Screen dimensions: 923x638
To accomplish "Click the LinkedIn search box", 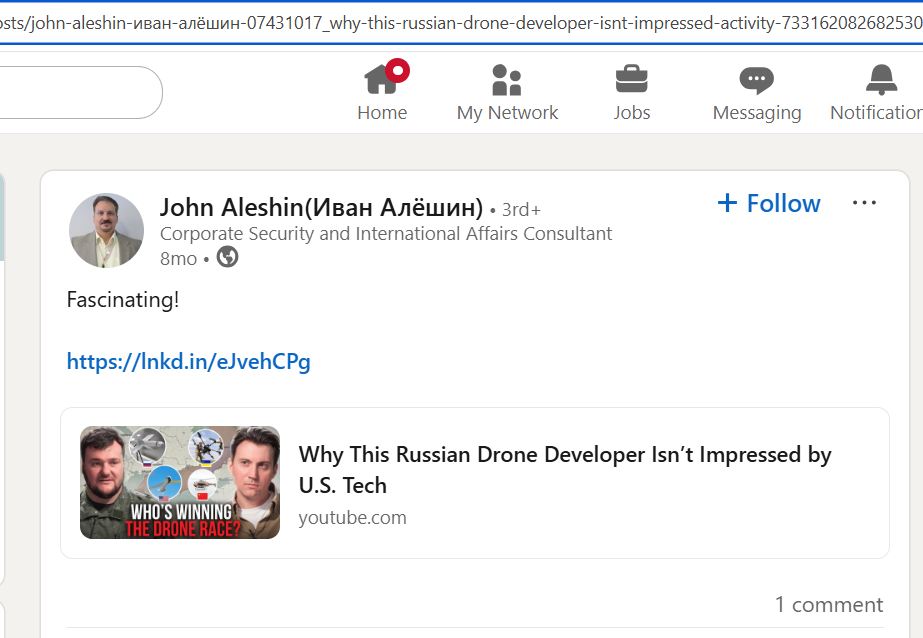I will [x=80, y=93].
